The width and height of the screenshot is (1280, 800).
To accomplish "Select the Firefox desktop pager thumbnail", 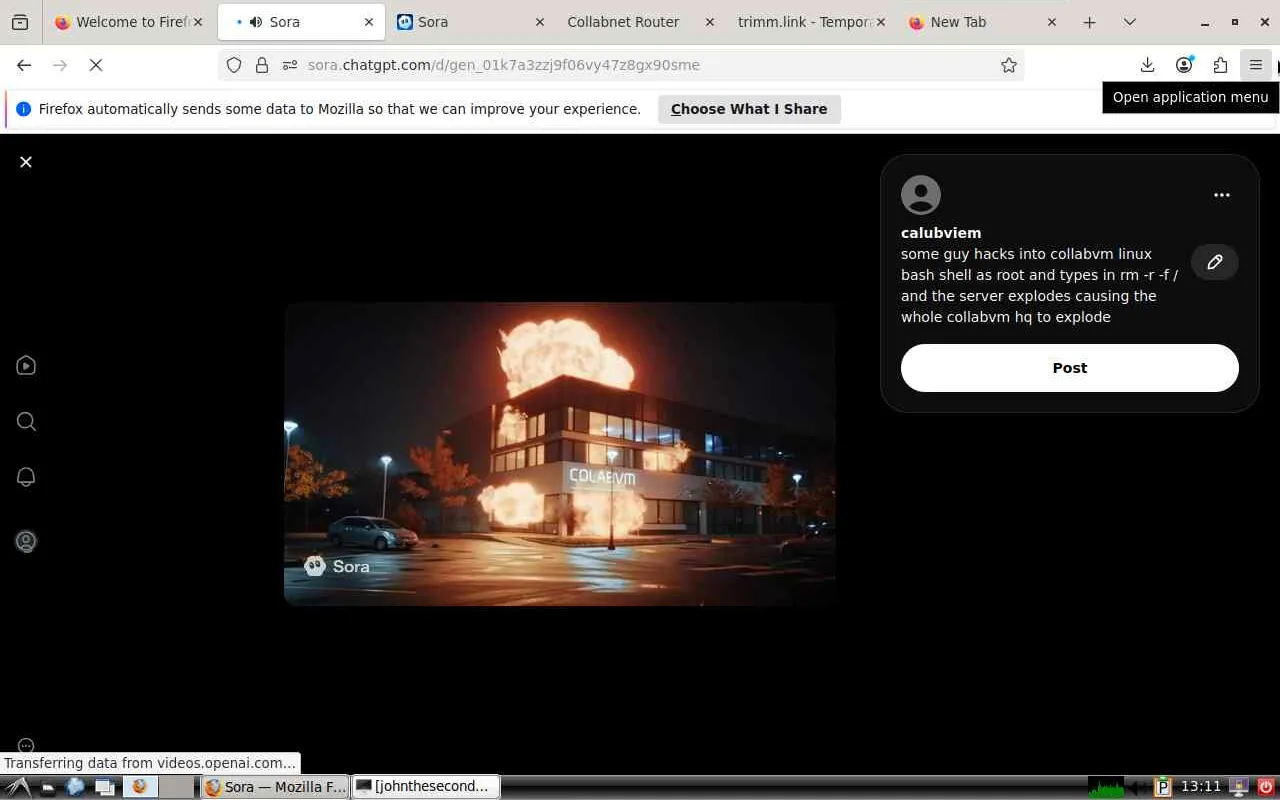I will pos(140,787).
